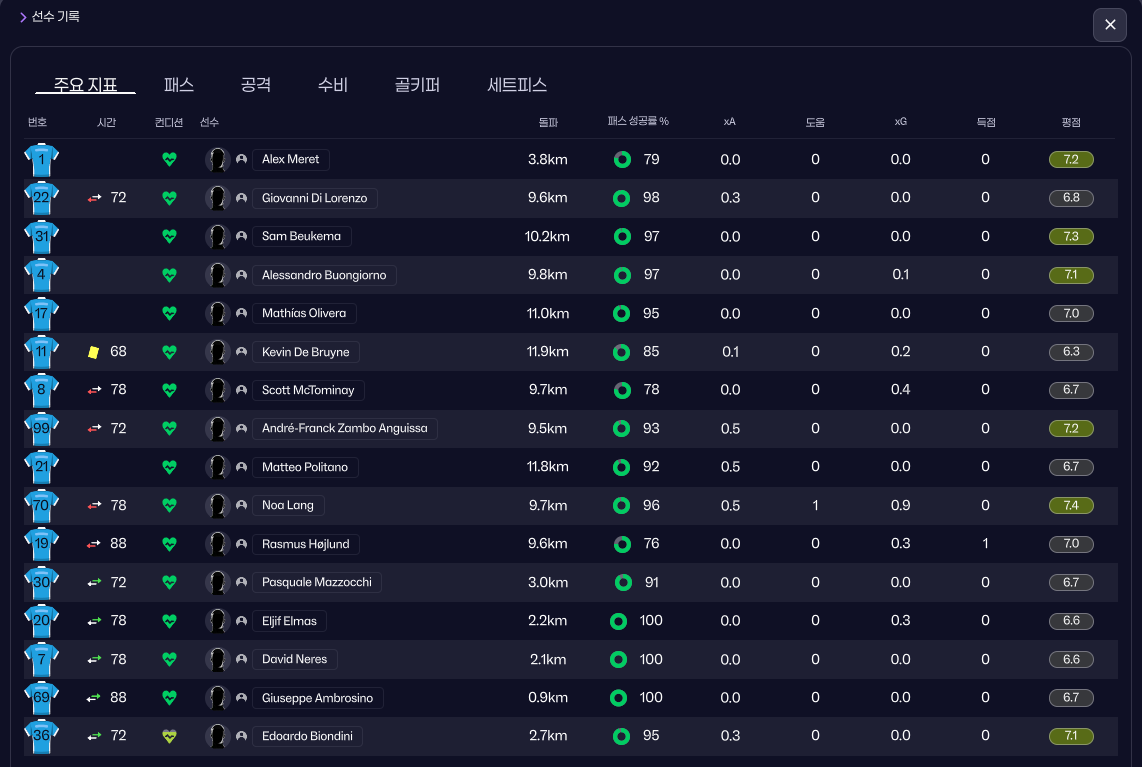Click the small person icon beside Mathías Olivera
The width and height of the screenshot is (1142, 767).
pos(241,313)
